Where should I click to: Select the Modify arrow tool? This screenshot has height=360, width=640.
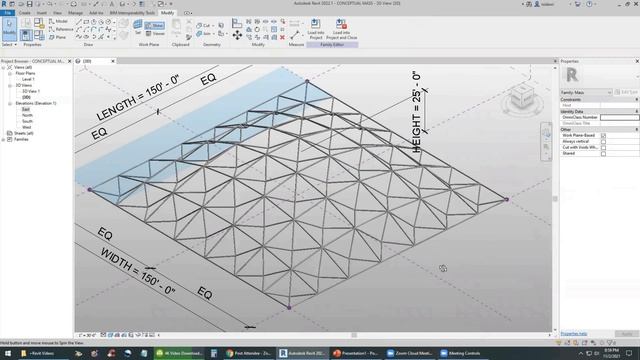tap(9, 29)
